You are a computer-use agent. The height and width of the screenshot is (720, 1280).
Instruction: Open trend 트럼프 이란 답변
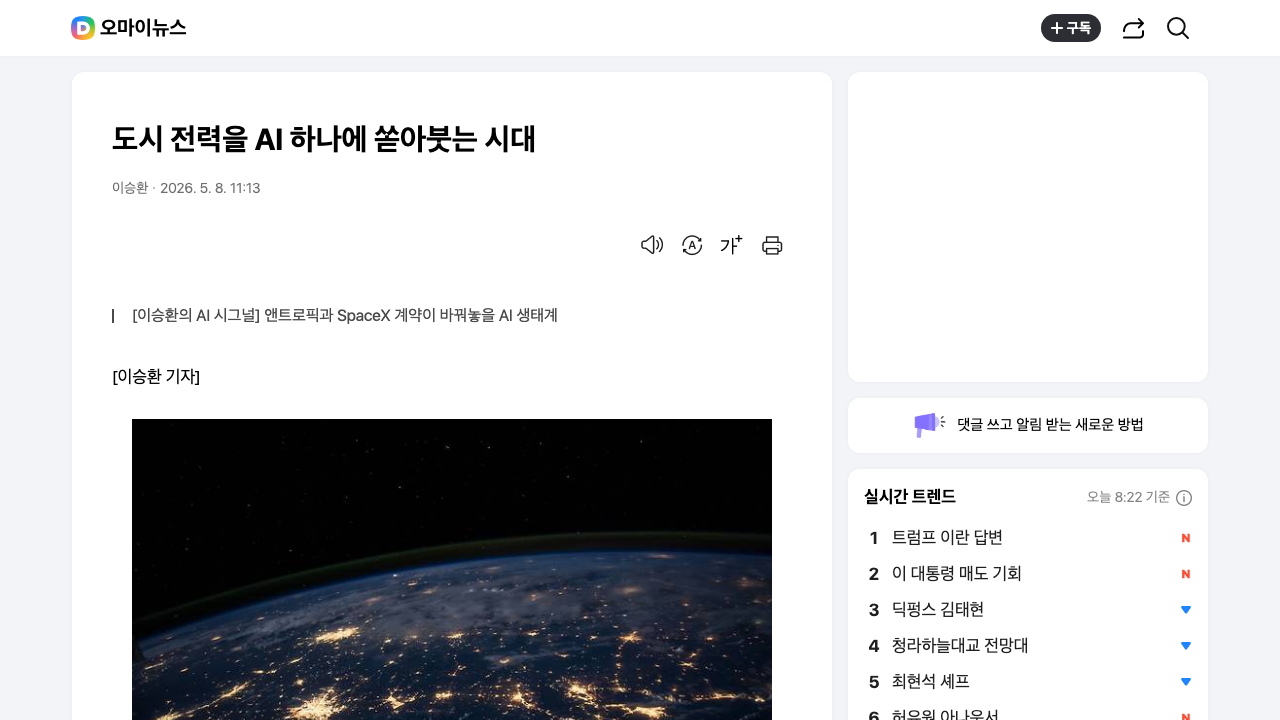tap(947, 538)
